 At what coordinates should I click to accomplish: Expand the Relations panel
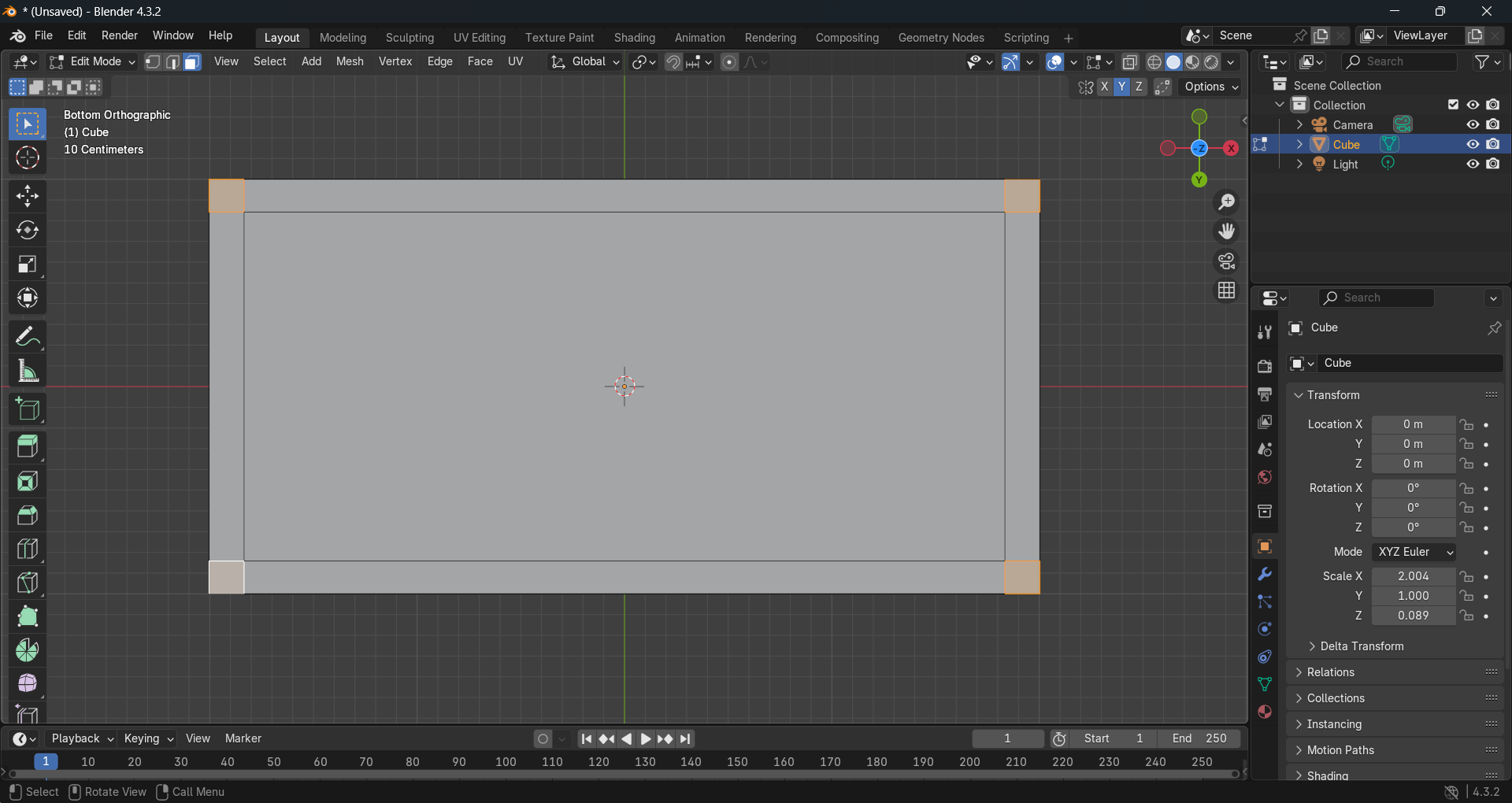(x=1330, y=672)
